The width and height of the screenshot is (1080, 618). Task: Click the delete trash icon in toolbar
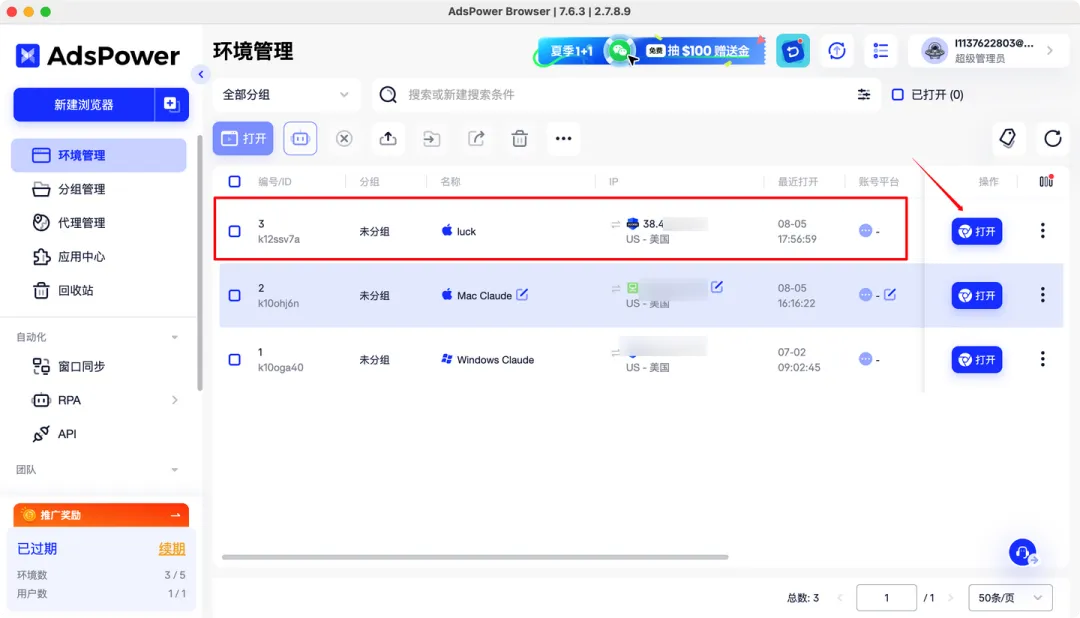(520, 139)
